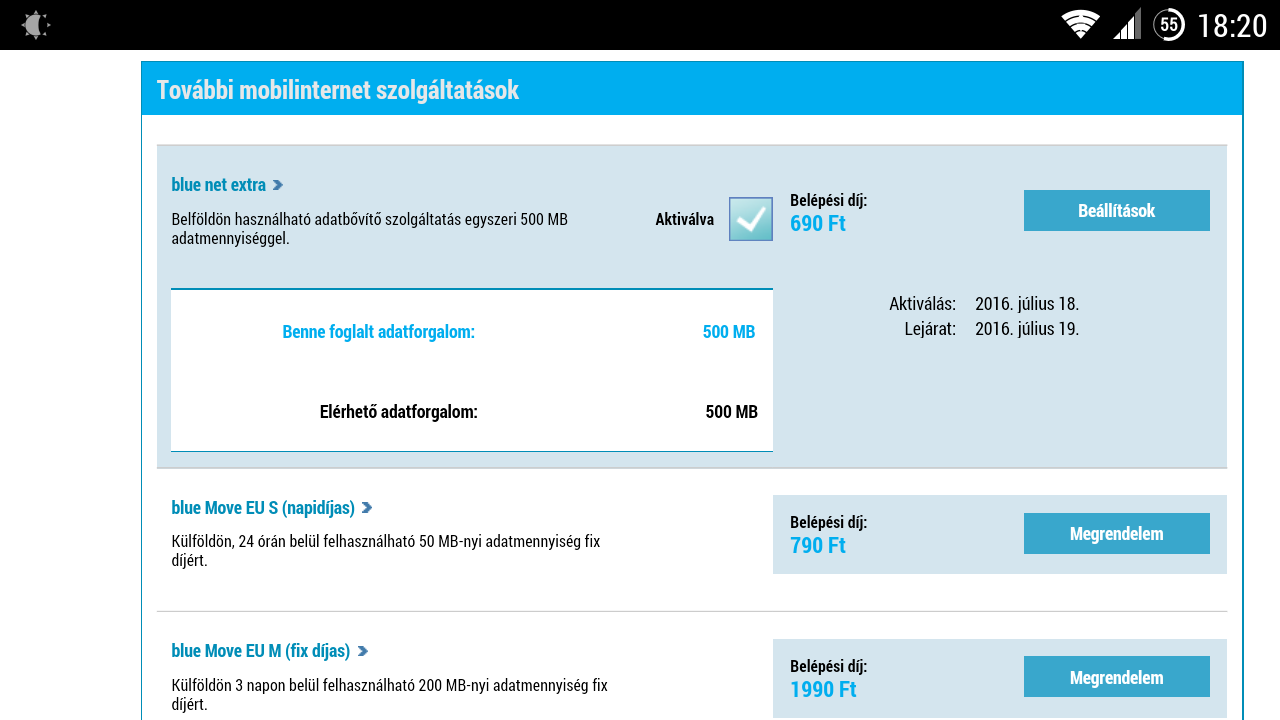Click the Elérhető adatforgalom label
1280x720 pixels.
click(x=399, y=412)
